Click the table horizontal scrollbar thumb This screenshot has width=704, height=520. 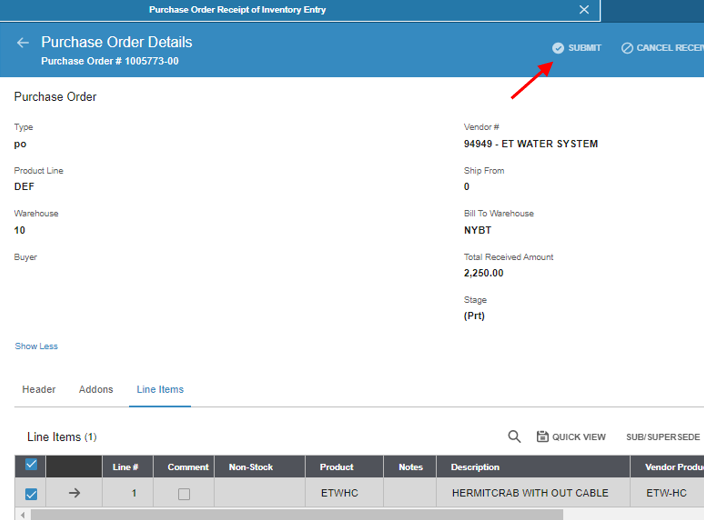(296, 515)
